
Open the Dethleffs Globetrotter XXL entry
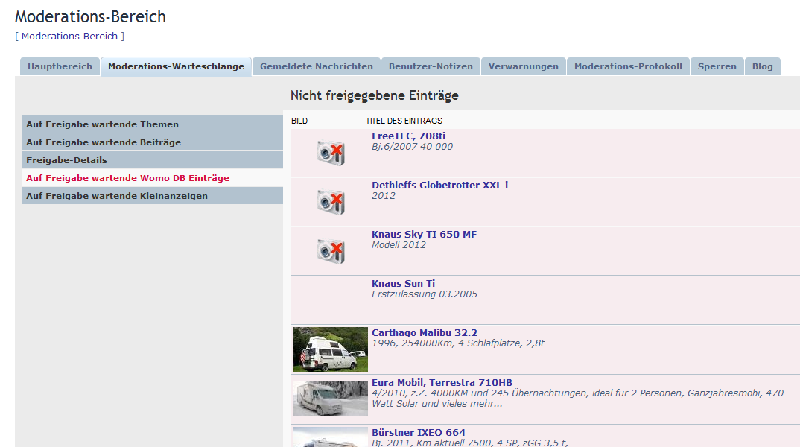point(440,185)
